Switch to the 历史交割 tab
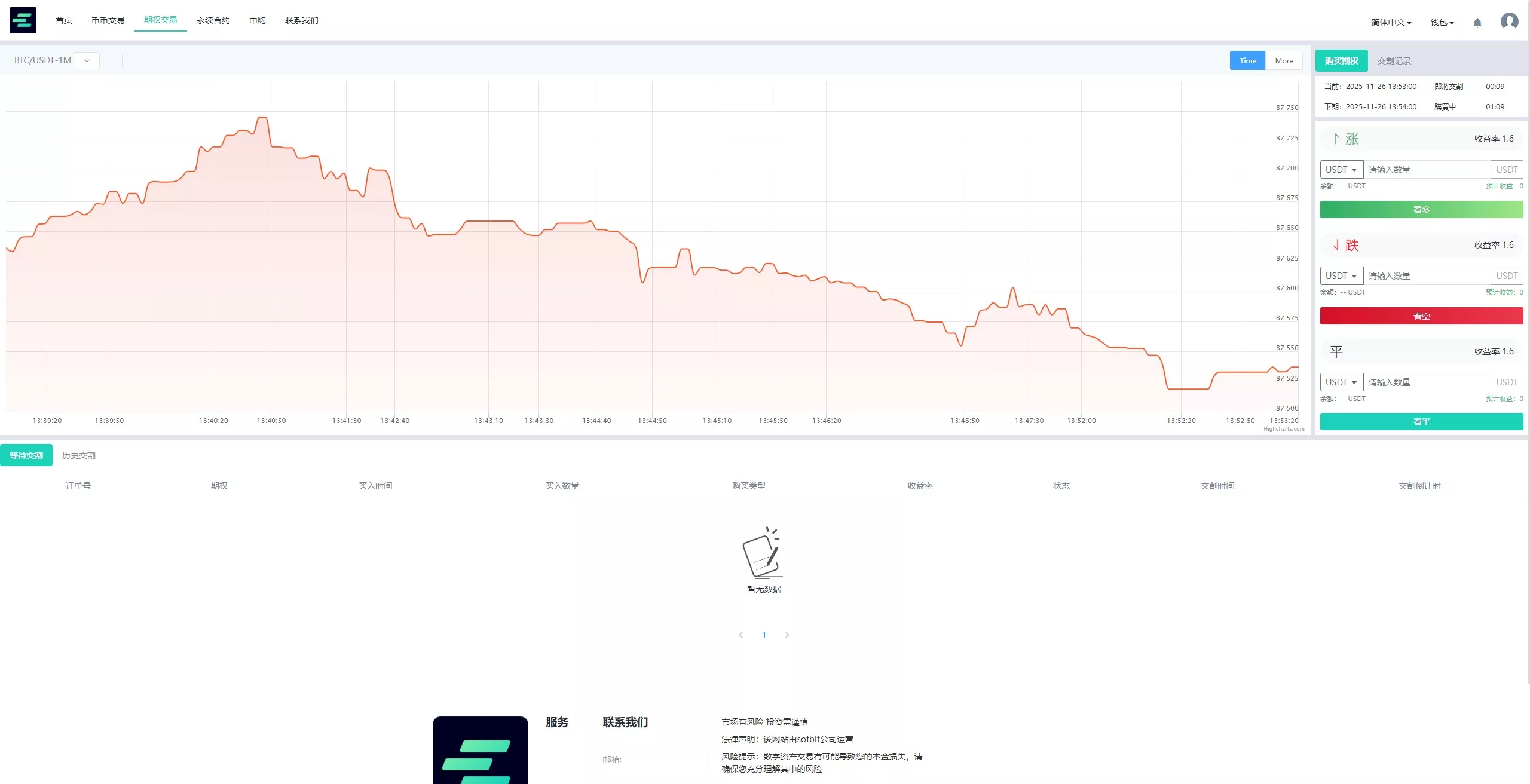This screenshot has height=784, width=1530. click(78, 455)
